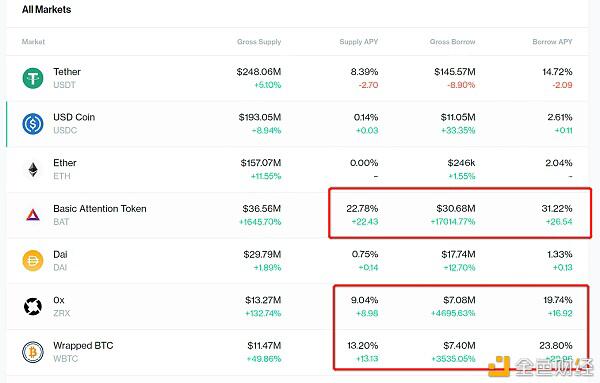The height and width of the screenshot is (383, 600).
Task: Click Ether borrow APY 2.04%
Action: [559, 163]
